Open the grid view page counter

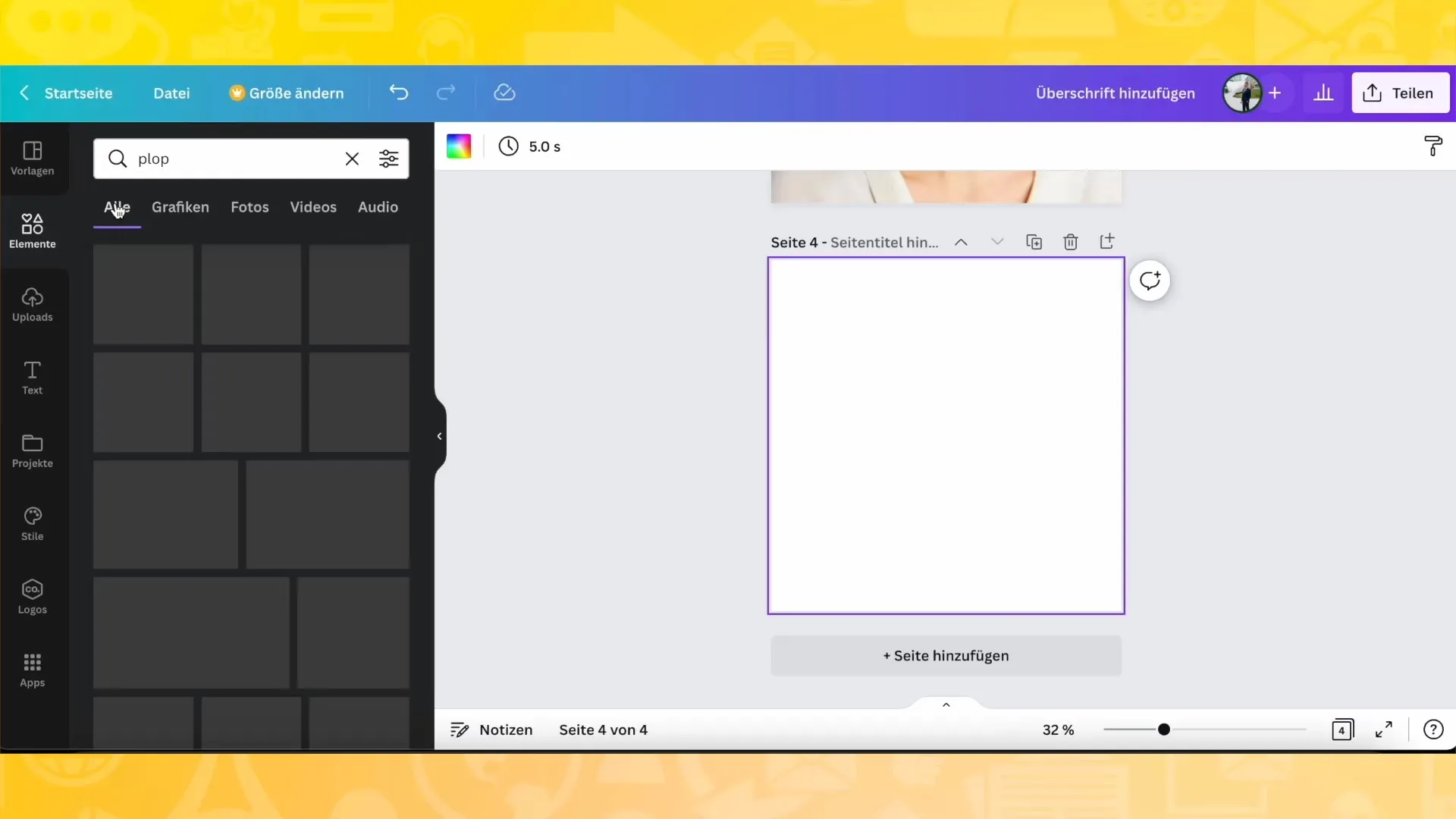[1342, 730]
